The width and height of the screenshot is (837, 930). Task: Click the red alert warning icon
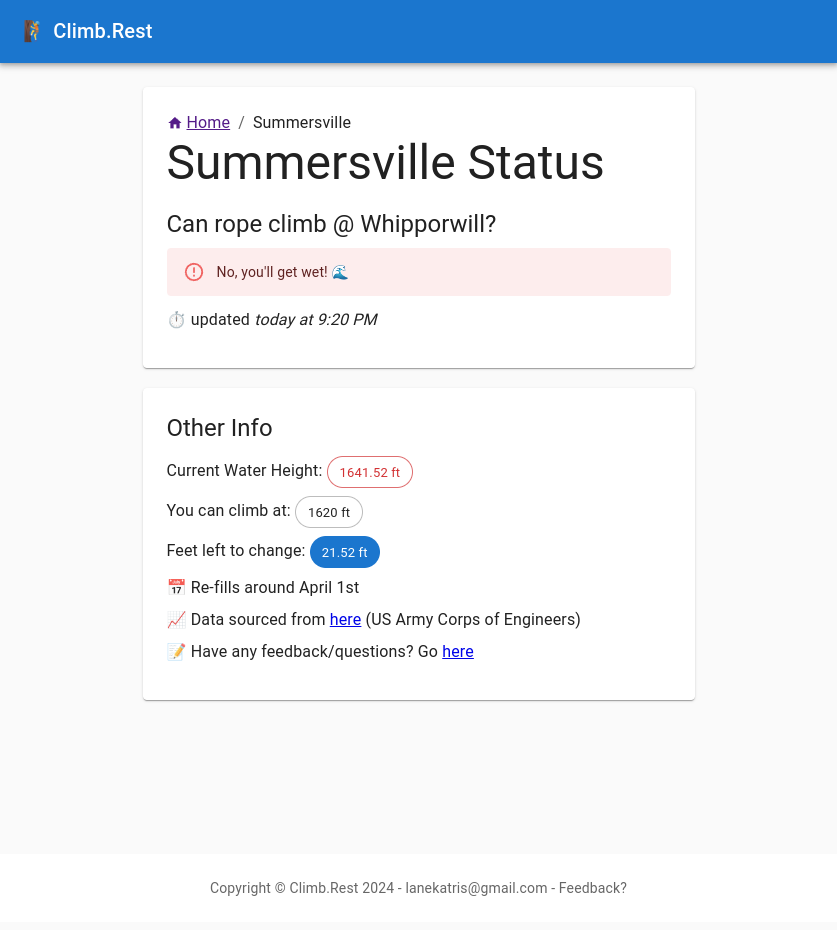pos(194,272)
